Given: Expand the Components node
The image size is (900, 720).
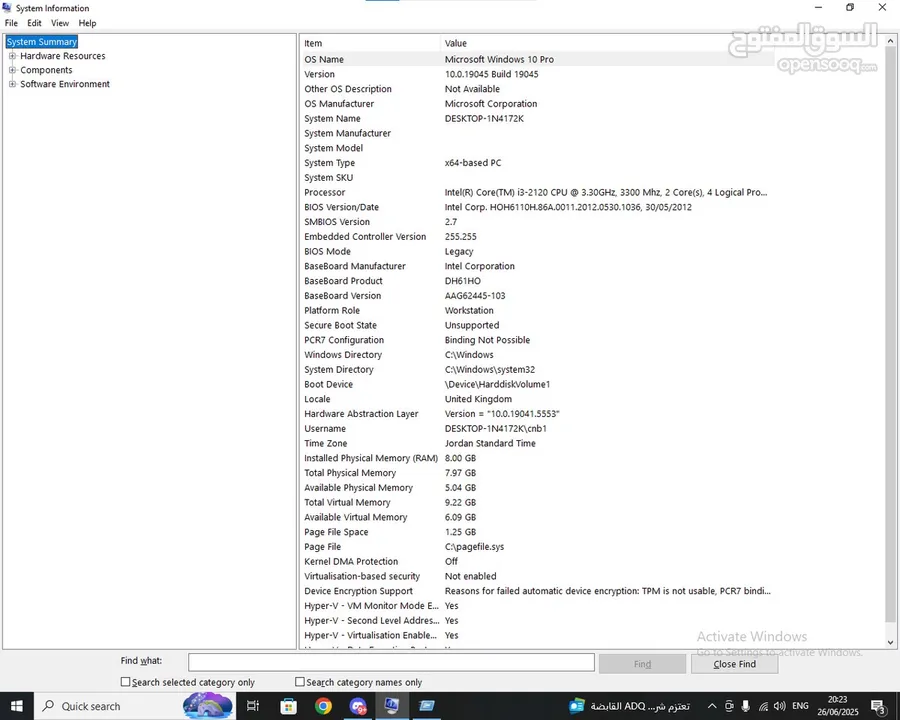Looking at the screenshot, I should point(12,69).
